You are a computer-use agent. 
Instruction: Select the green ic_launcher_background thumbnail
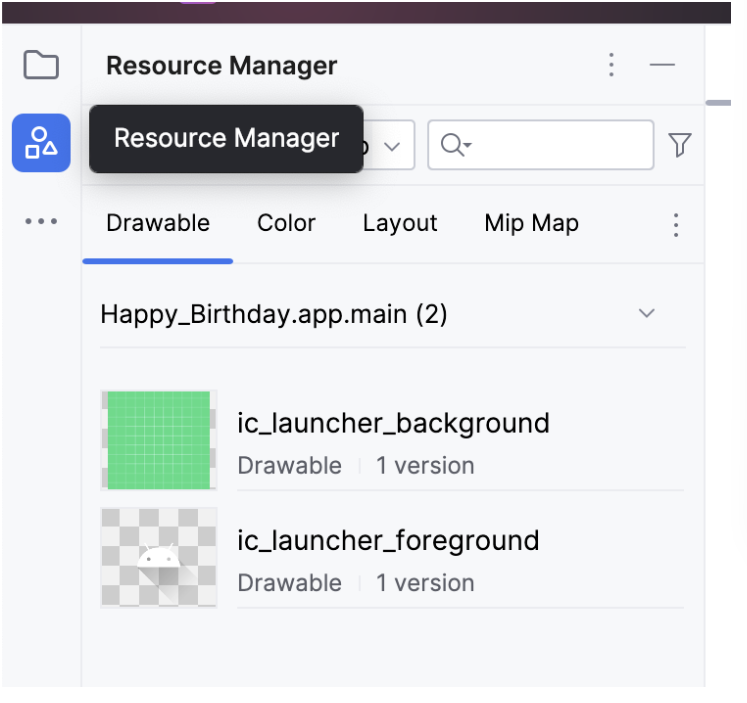click(159, 440)
